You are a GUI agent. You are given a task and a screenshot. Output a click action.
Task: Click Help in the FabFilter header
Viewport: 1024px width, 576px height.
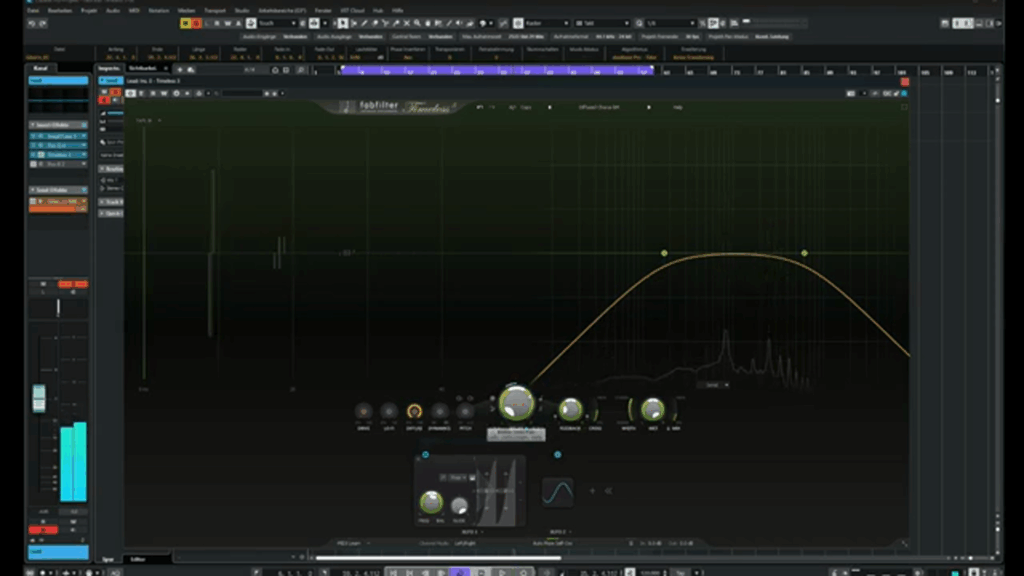click(x=678, y=107)
